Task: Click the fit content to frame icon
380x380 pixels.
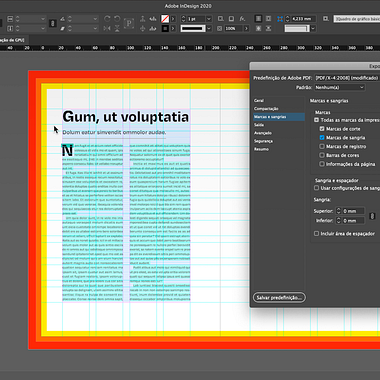Action: [268, 29]
